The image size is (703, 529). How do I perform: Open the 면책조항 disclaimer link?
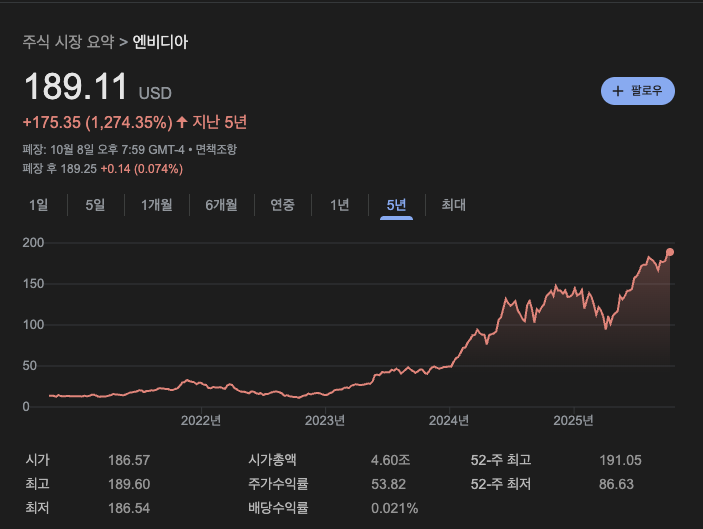pos(216,149)
